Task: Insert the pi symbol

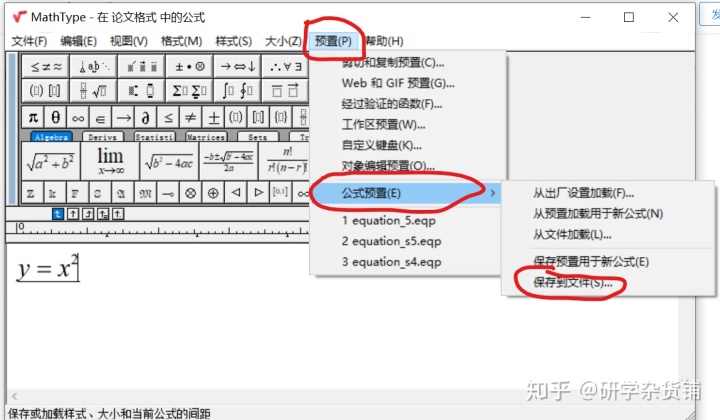Action: click(x=33, y=118)
